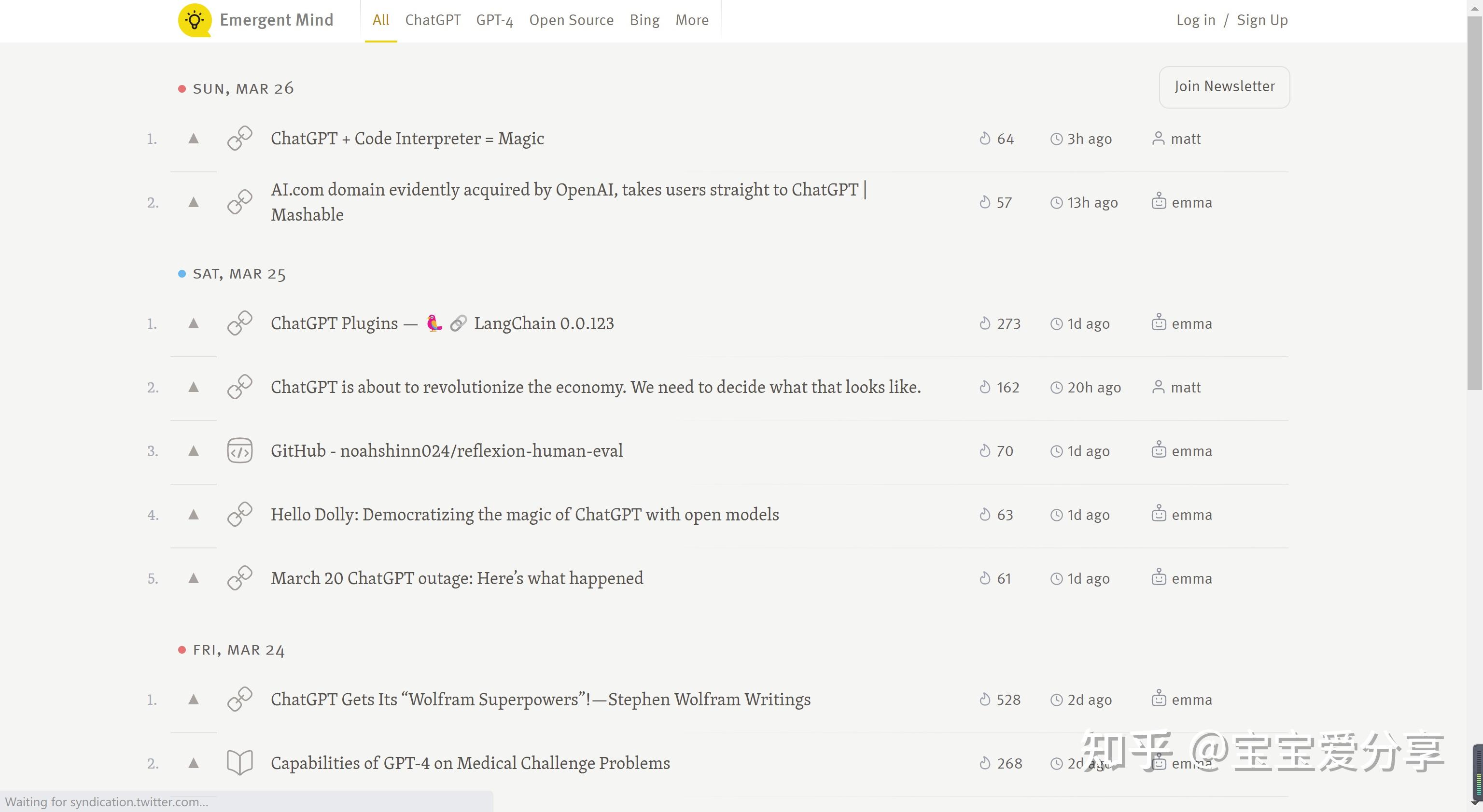This screenshot has width=1483, height=812.
Task: Open the 'Hello Dolly: Democratizing the magic' article
Action: click(x=524, y=514)
